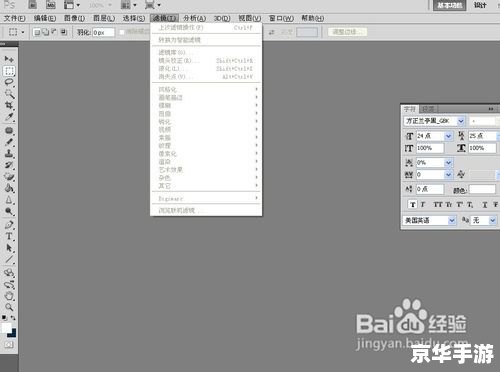Switch to the 设计 workspace
Screen dimensions: 500x372
[x=480, y=5]
